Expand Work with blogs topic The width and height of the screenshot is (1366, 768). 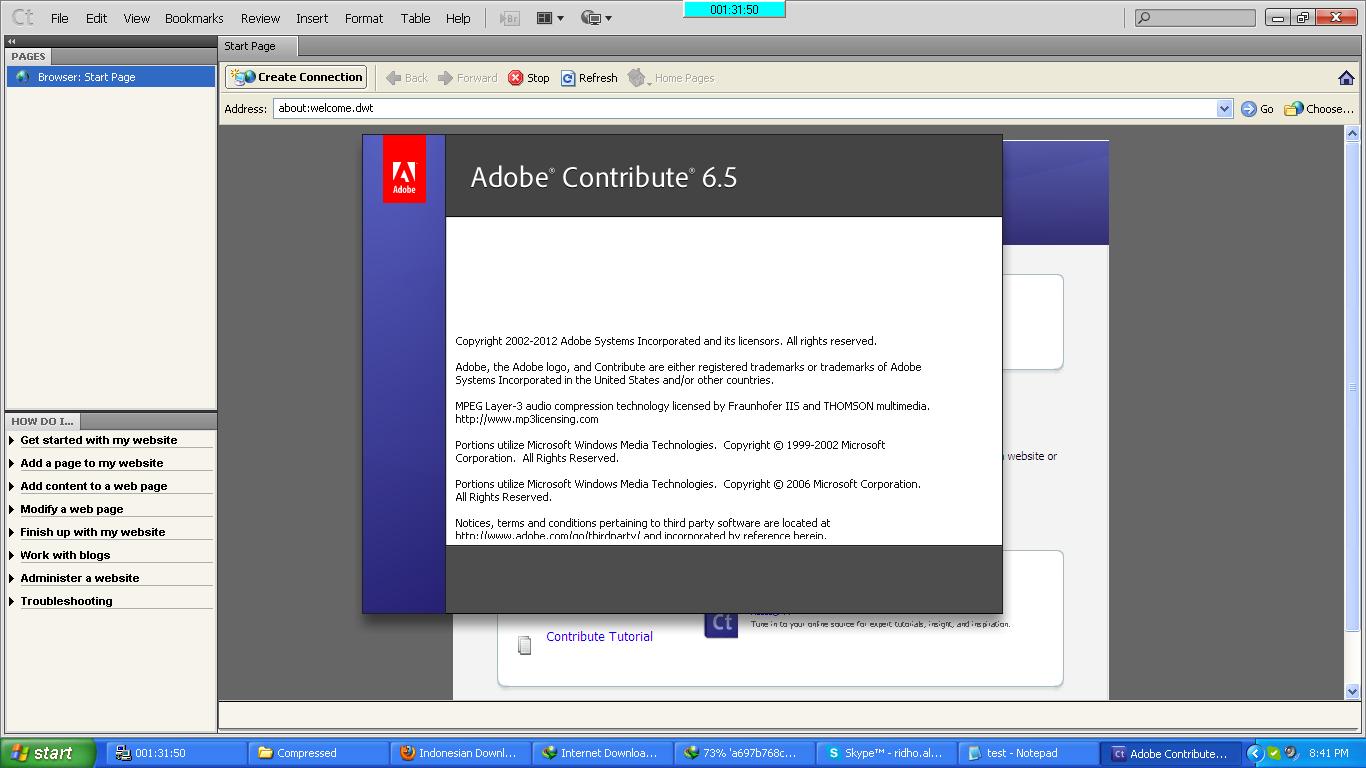click(65, 555)
